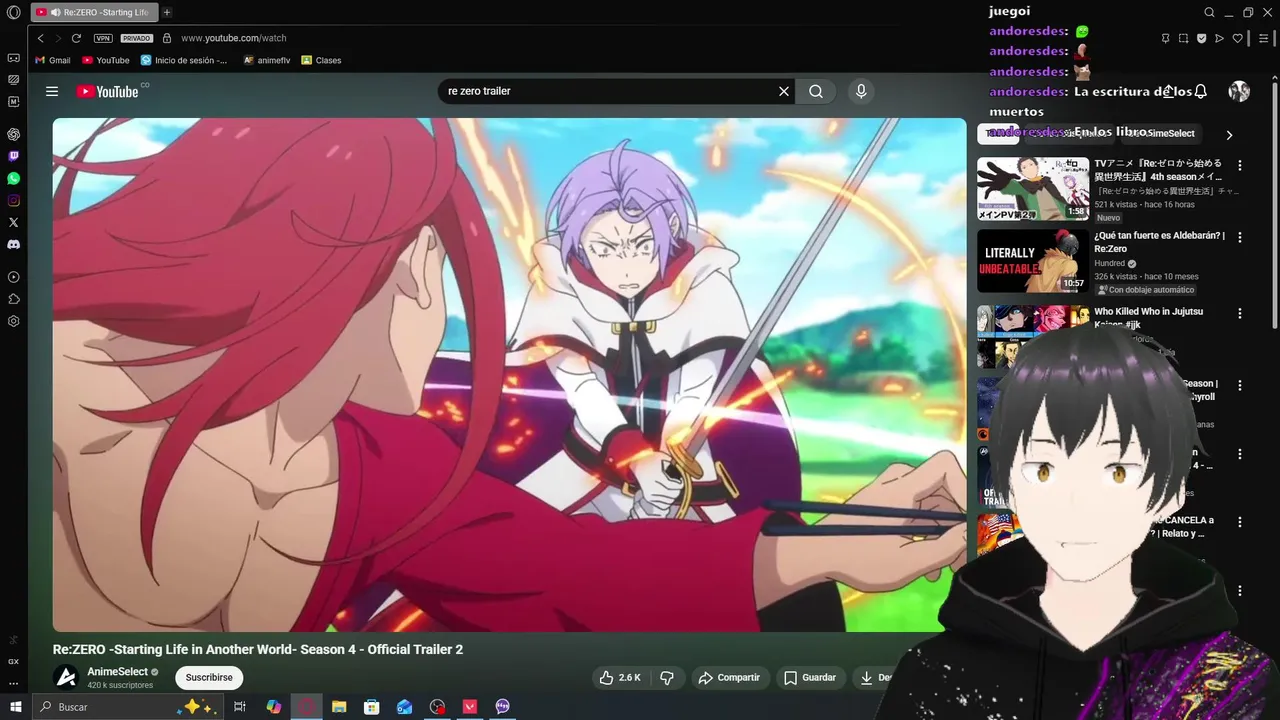
Task: Open the YouTube bookmark
Action: (x=106, y=60)
